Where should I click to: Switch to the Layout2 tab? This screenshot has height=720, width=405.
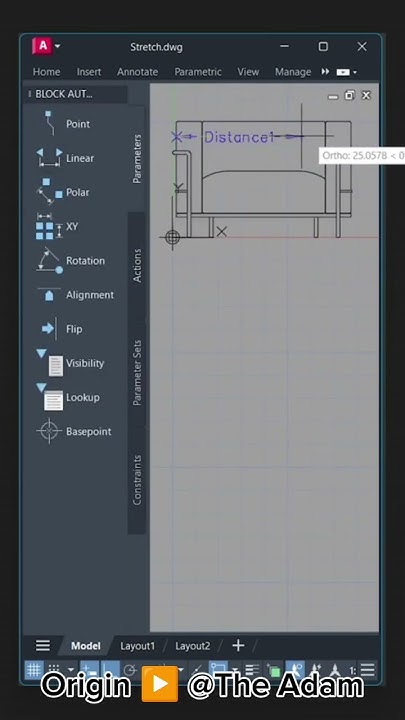pos(192,646)
